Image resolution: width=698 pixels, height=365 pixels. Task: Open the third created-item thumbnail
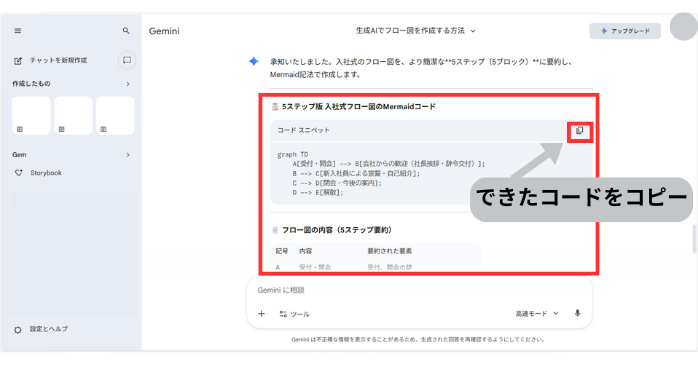(115, 115)
